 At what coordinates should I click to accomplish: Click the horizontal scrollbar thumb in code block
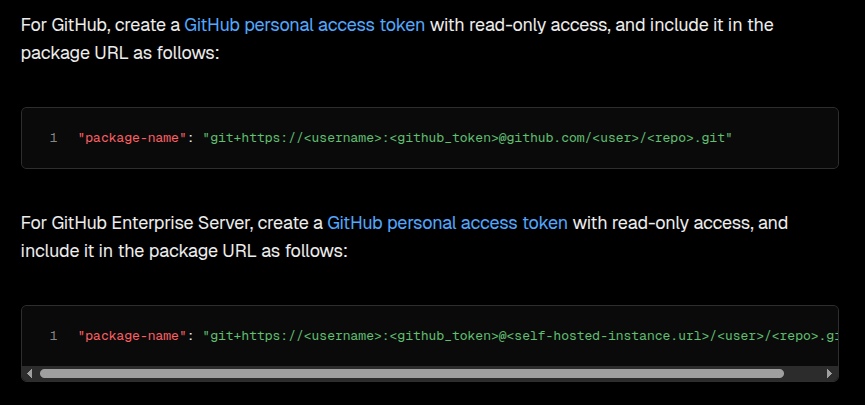[412, 374]
